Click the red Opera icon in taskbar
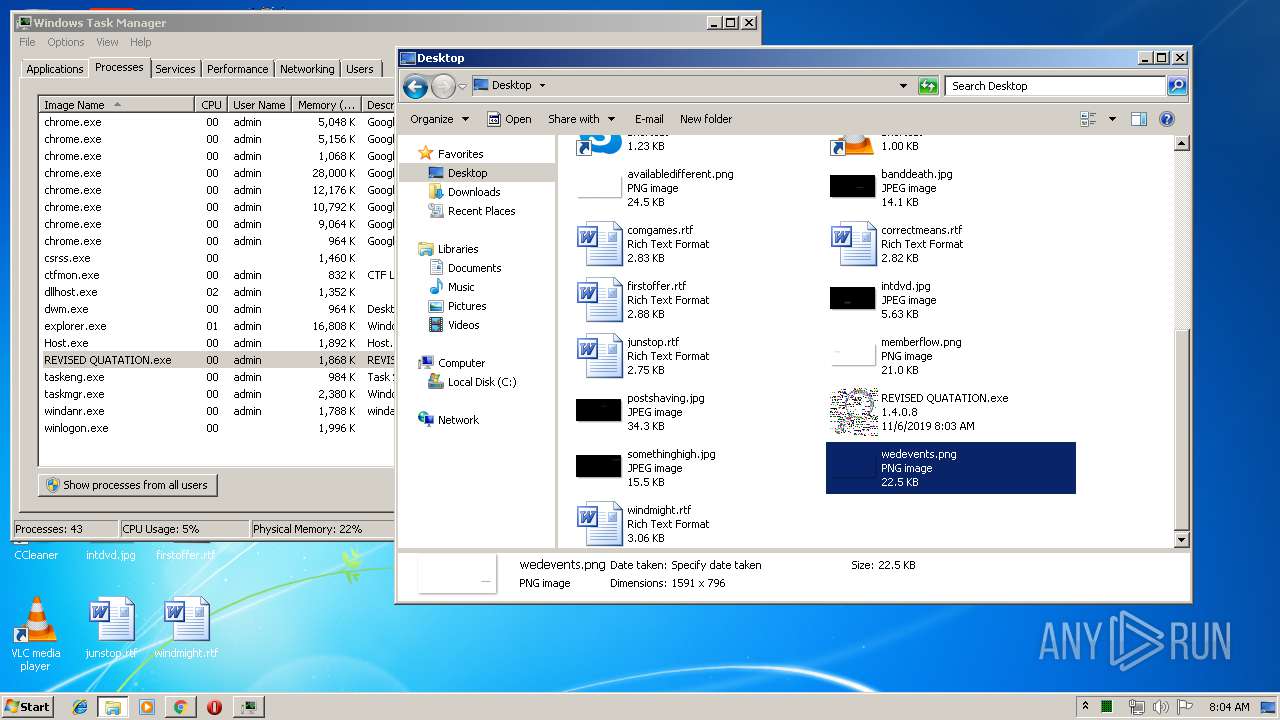The image size is (1280, 720). (214, 707)
